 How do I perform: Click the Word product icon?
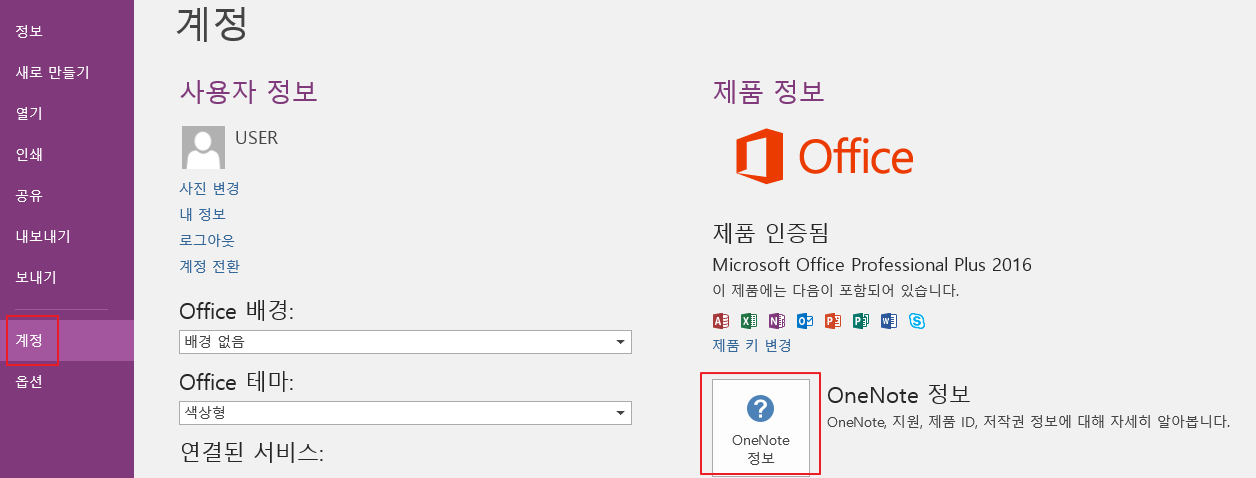(x=889, y=321)
